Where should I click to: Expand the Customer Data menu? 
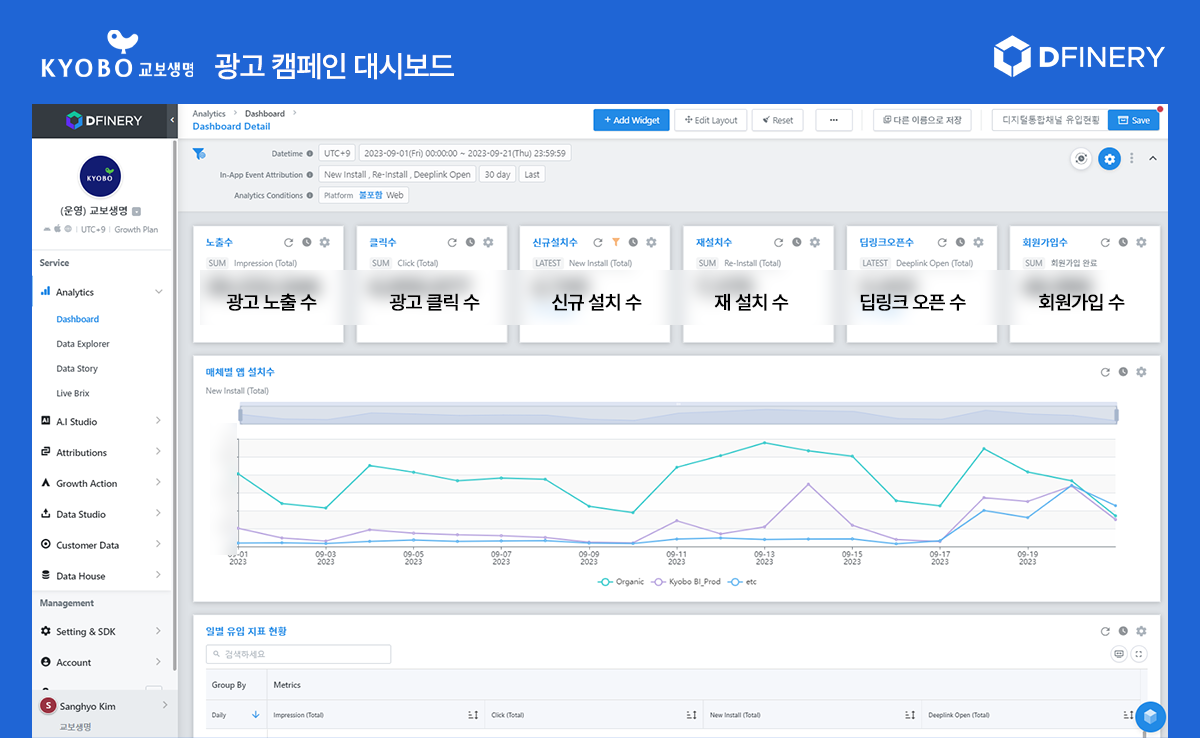click(x=158, y=545)
